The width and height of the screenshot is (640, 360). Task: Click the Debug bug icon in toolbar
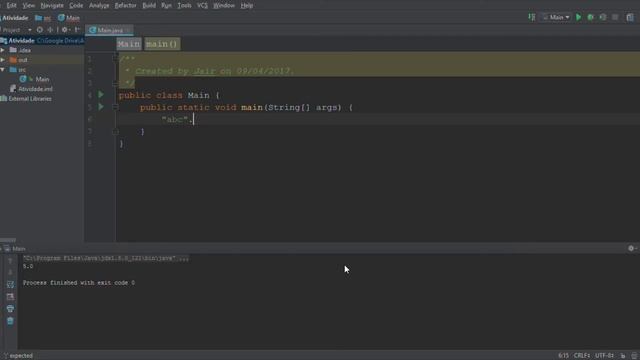click(591, 17)
